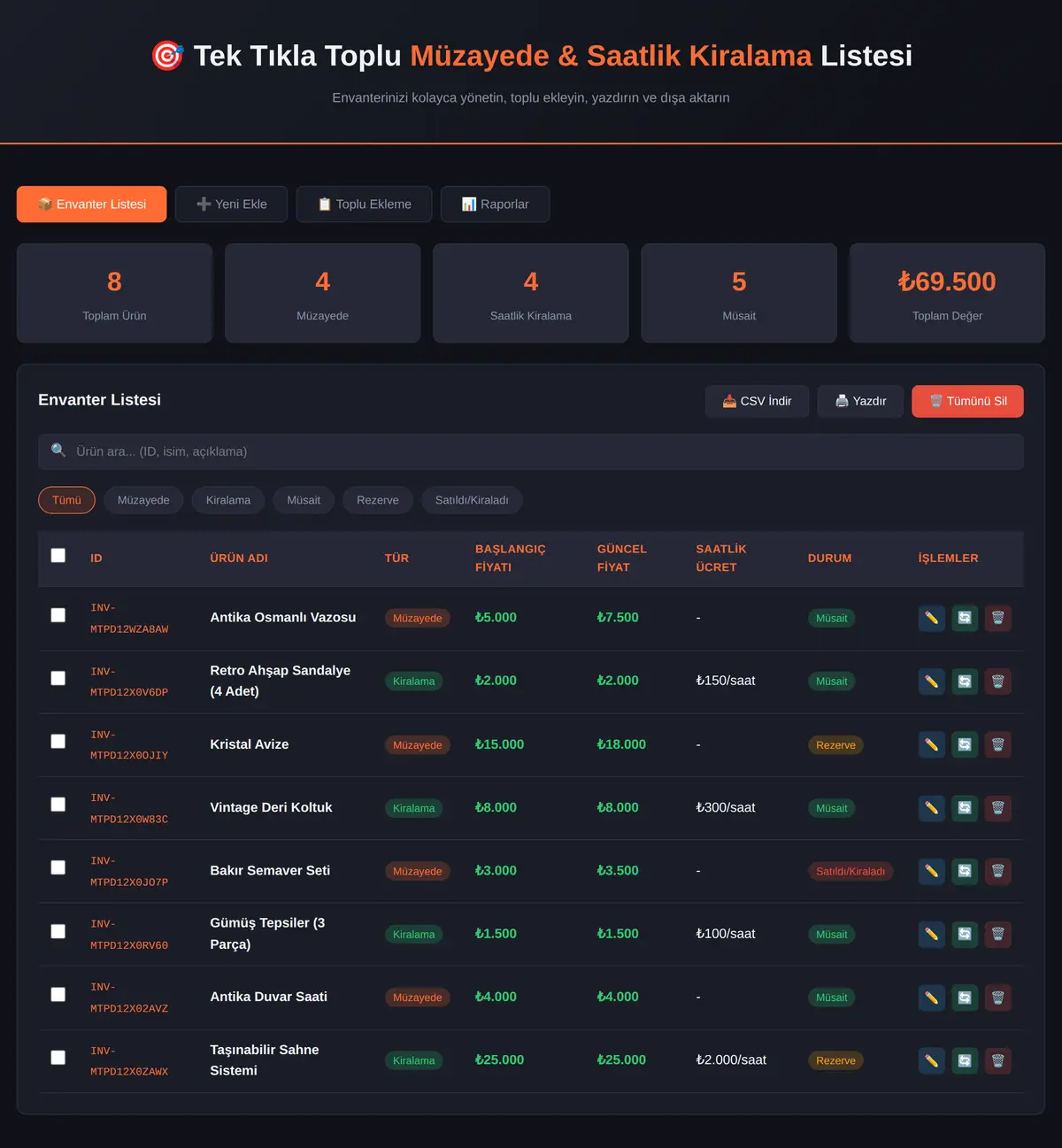Edit the Retro Ahşap Sandalye item
Image resolution: width=1062 pixels, height=1148 pixels.
931,682
